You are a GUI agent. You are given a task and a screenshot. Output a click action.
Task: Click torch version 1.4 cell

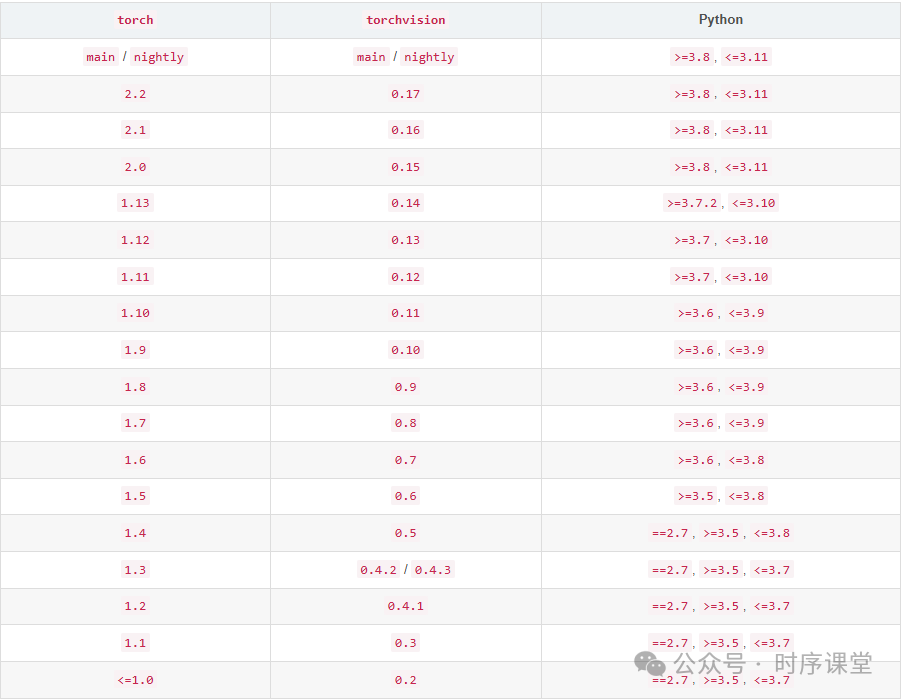coord(135,533)
